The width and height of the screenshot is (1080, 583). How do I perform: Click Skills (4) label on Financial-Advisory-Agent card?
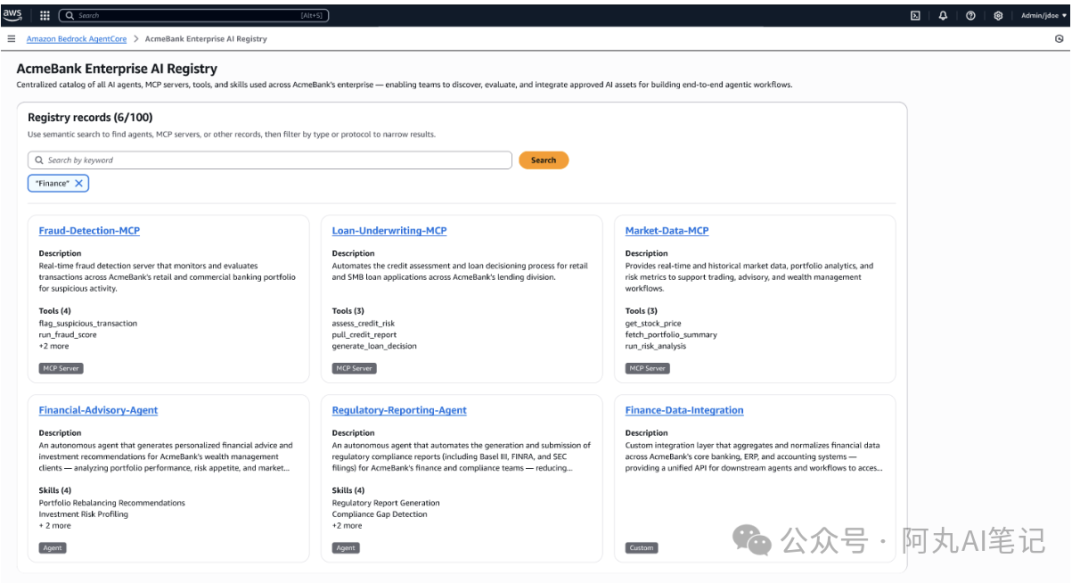(x=55, y=491)
